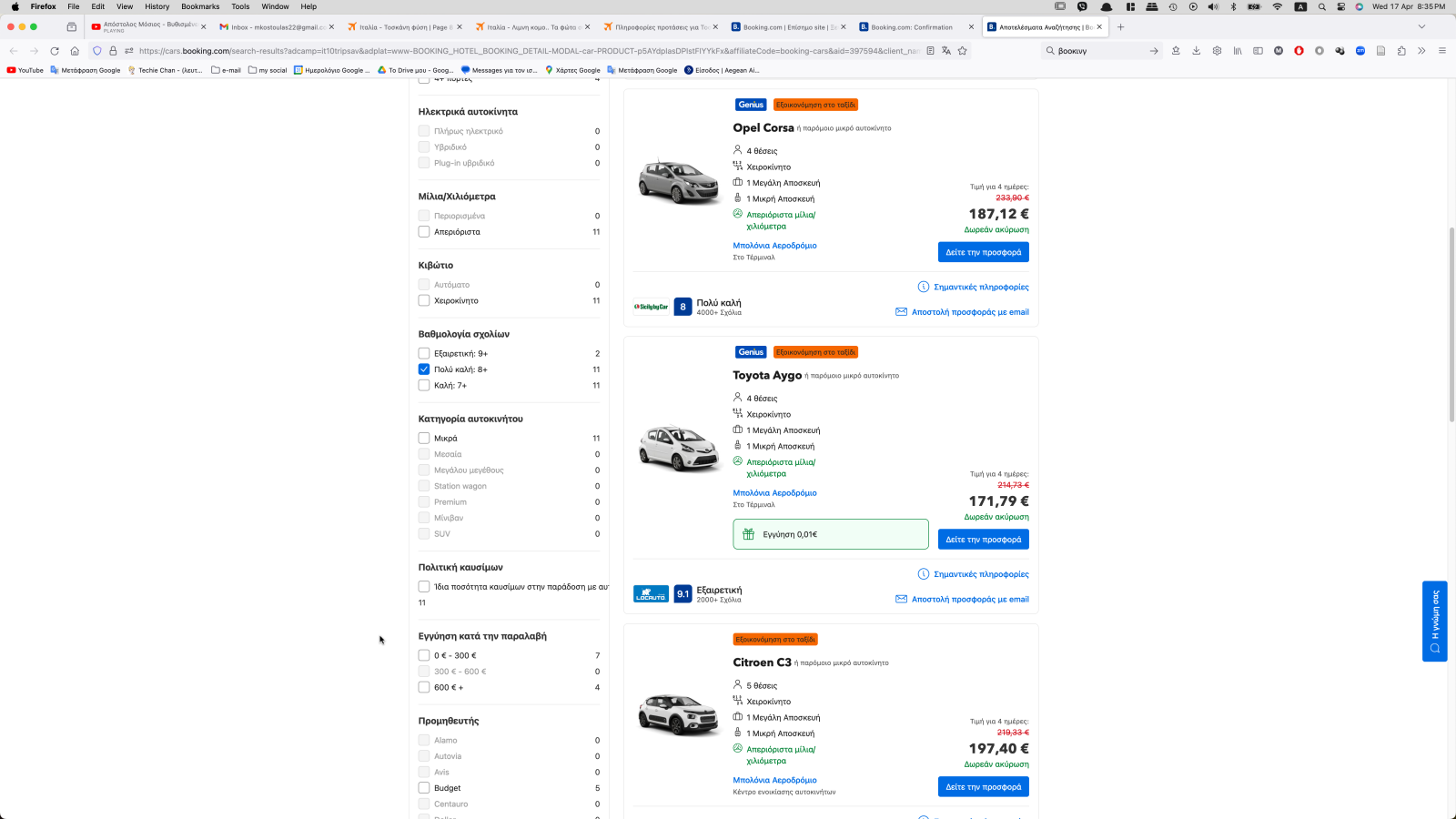Tick the Μικρά car category checkbox
The height and width of the screenshot is (819, 1456).
pos(424,438)
